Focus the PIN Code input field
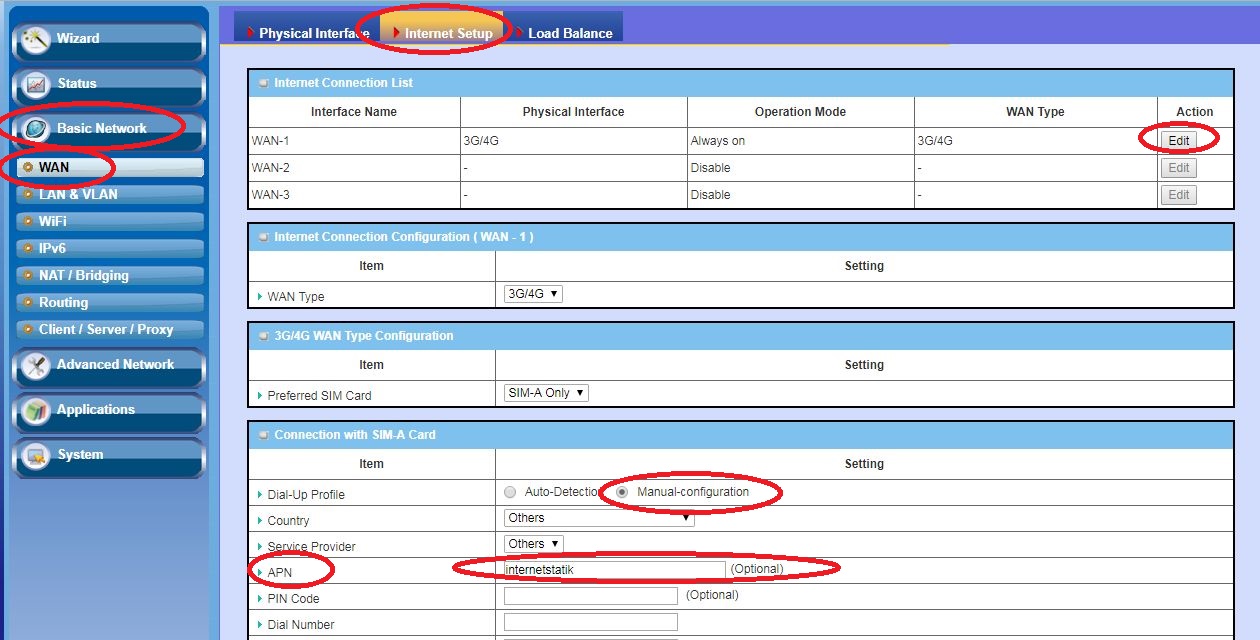 [590, 596]
